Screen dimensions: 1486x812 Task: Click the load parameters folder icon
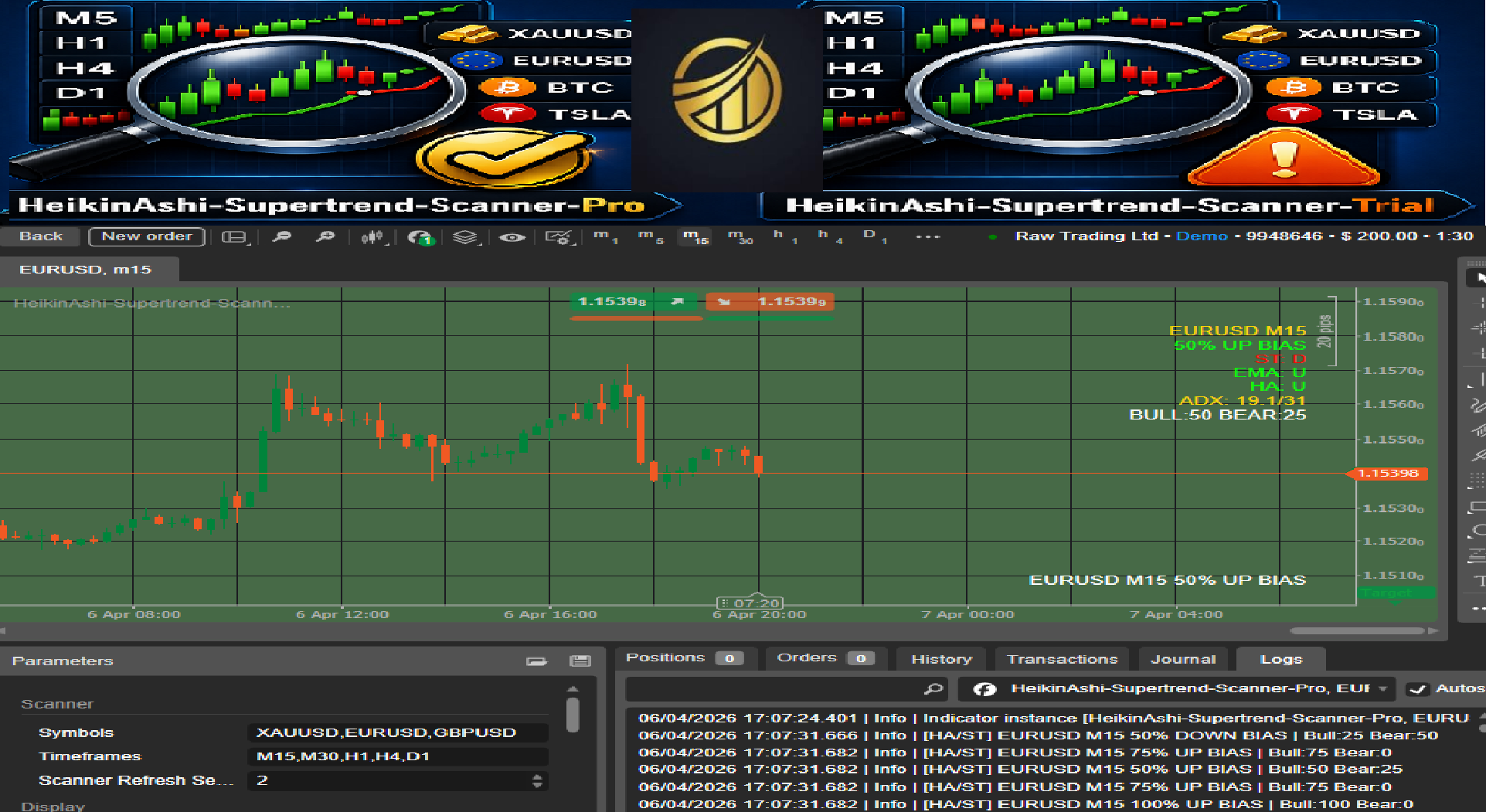tap(536, 661)
